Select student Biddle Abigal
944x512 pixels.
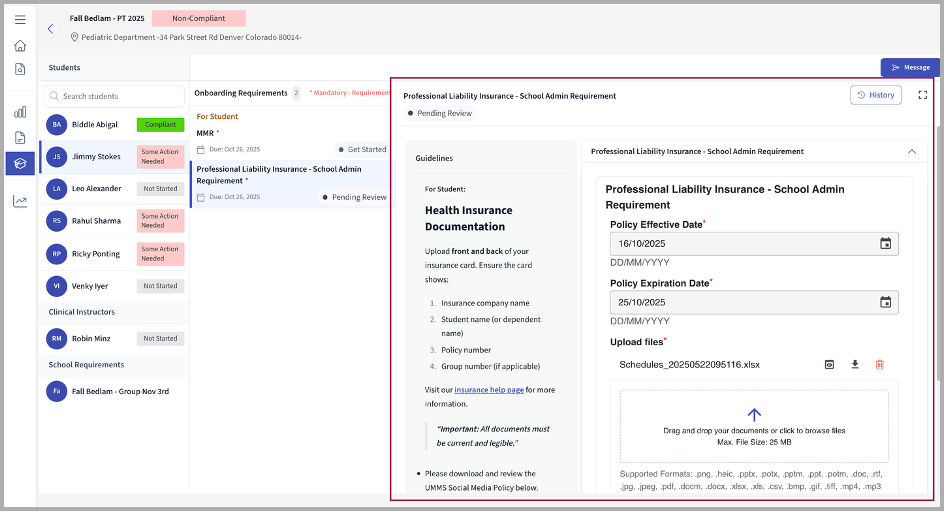click(x=94, y=125)
